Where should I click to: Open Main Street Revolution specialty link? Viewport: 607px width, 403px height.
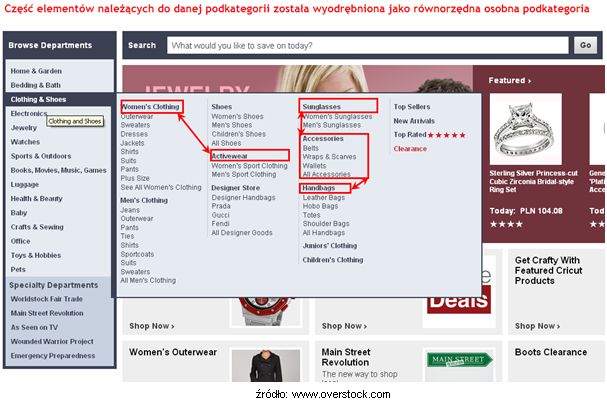[x=47, y=313]
